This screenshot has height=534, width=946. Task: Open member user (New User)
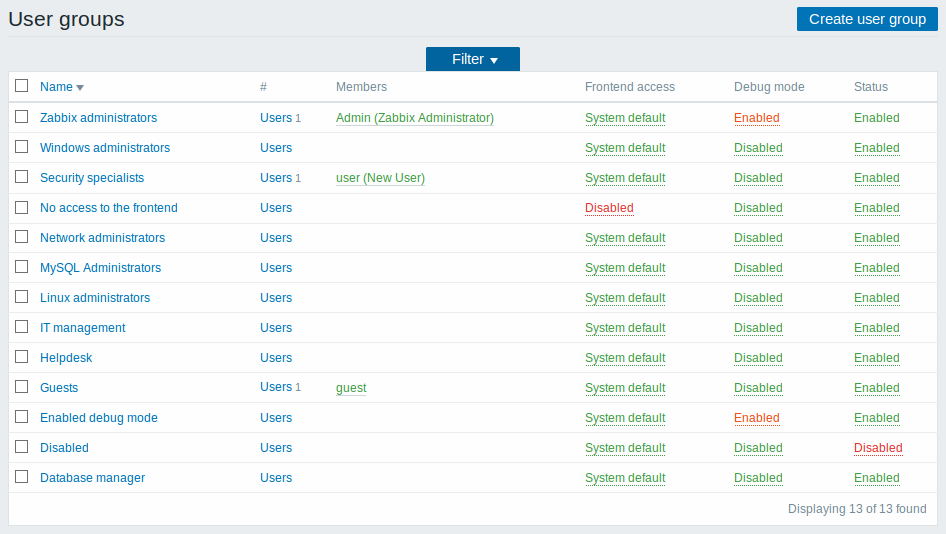pyautogui.click(x=380, y=178)
